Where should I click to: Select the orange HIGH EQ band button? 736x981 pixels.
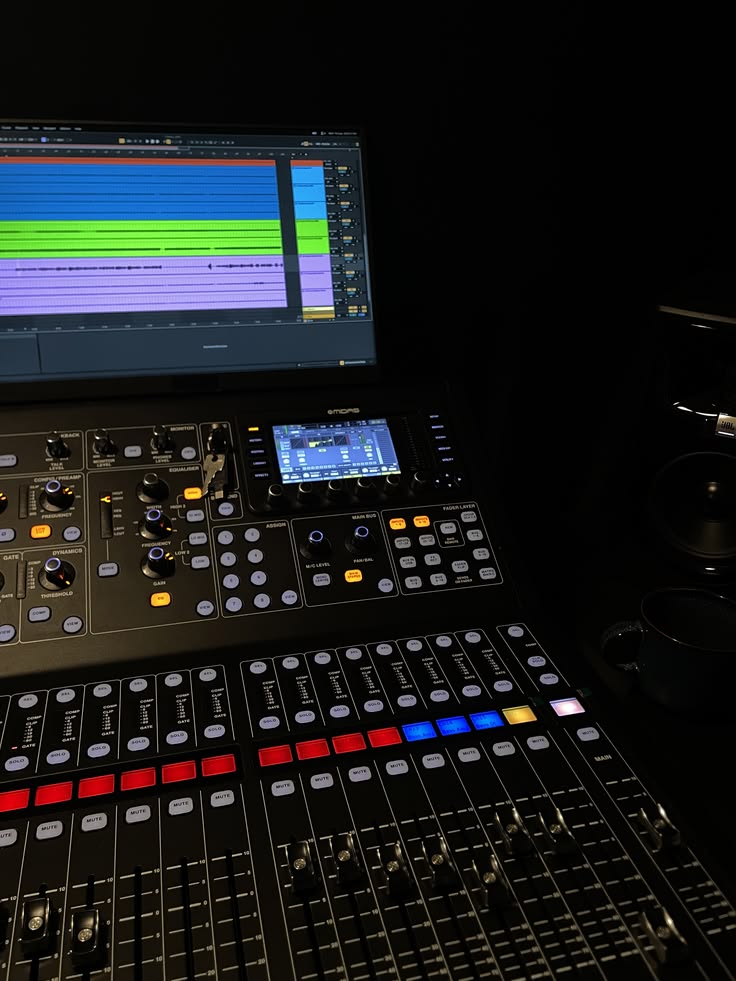pos(192,494)
